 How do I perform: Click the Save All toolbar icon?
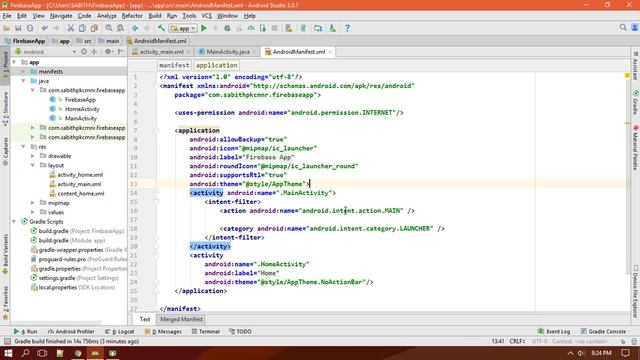coord(18,28)
